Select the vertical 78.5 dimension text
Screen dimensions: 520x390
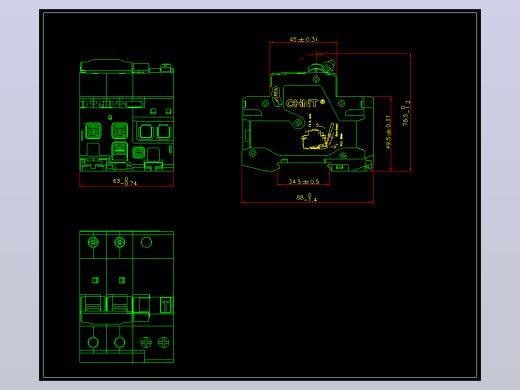tap(406, 113)
